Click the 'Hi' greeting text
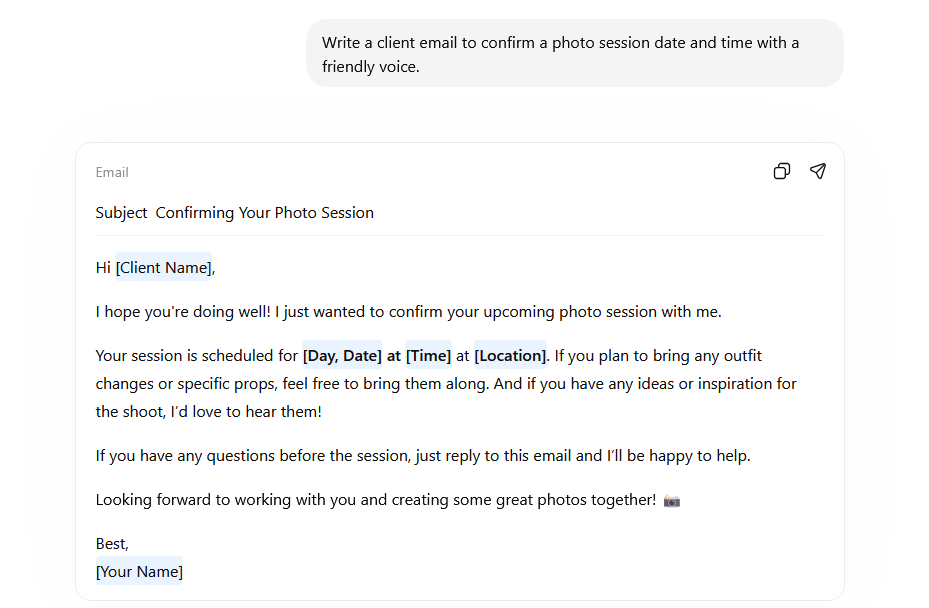Image resolution: width=929 pixels, height=608 pixels. click(x=103, y=268)
